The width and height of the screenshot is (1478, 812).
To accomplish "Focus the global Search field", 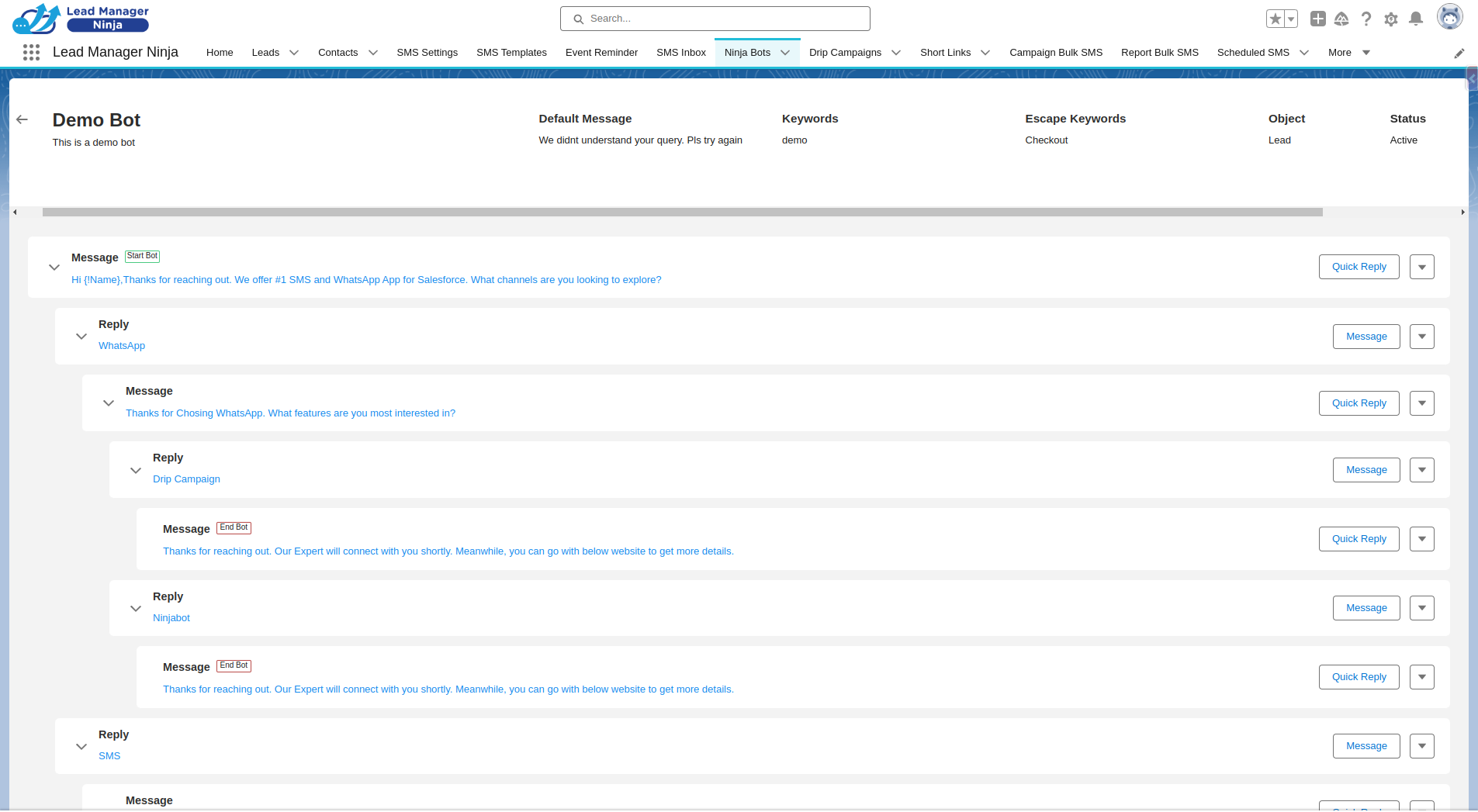I will coord(715,19).
